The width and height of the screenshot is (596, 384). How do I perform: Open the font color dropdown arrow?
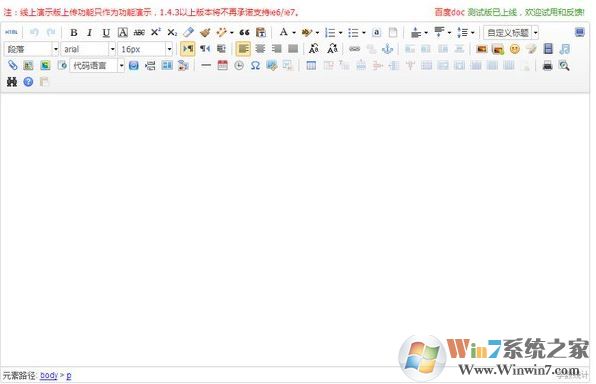click(x=294, y=33)
